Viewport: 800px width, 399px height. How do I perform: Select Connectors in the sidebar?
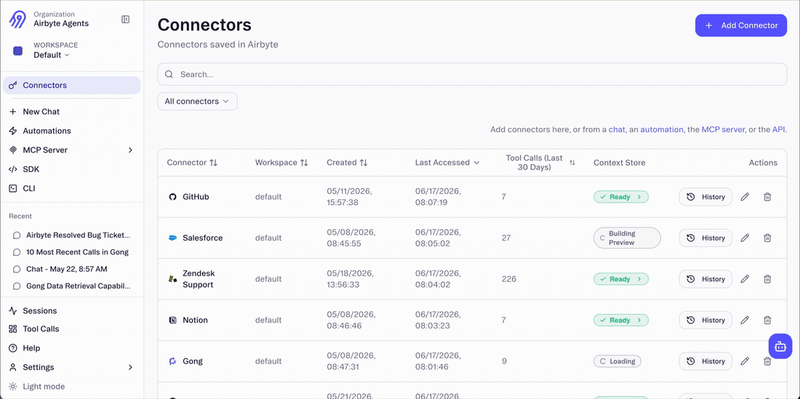coord(71,85)
